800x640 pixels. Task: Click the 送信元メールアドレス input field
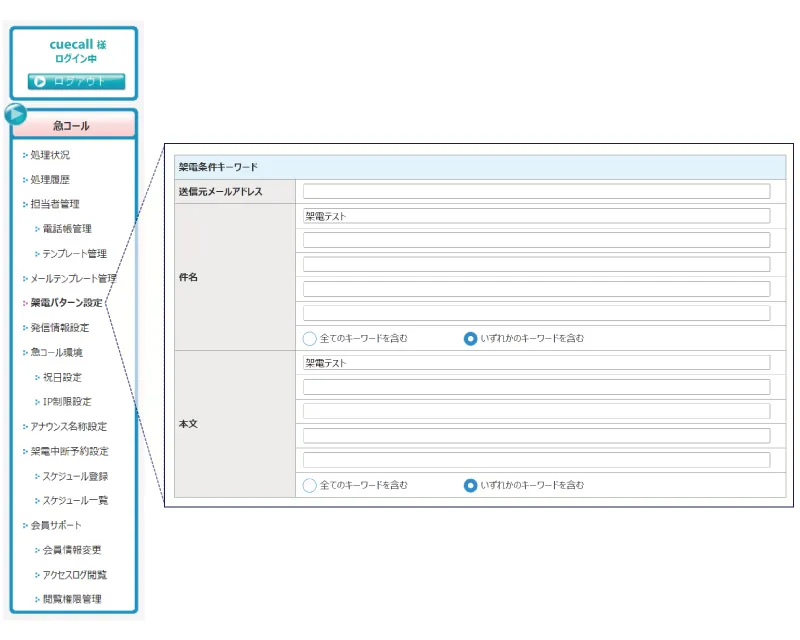click(x=536, y=191)
